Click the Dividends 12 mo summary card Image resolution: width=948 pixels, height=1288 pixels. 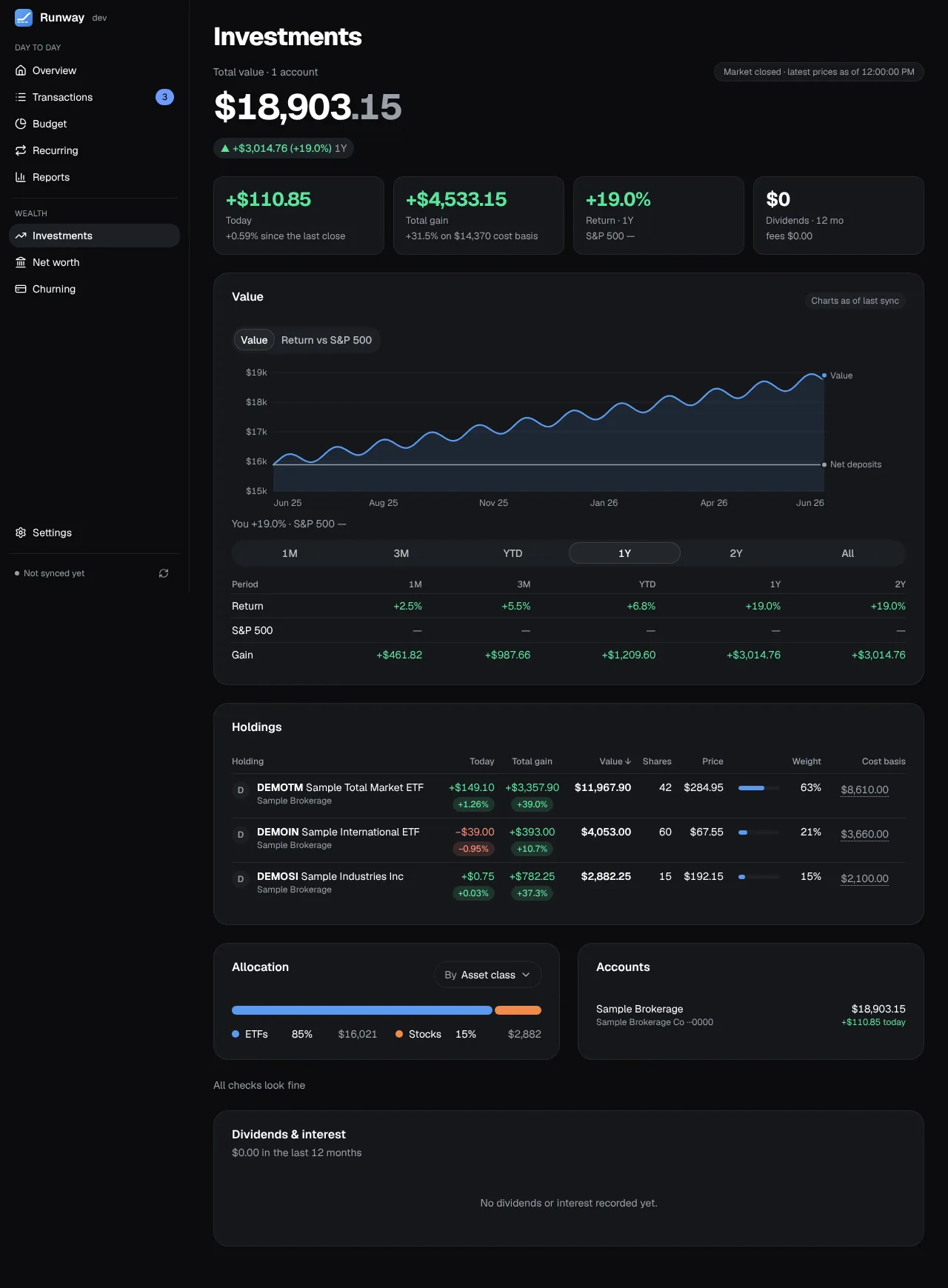(838, 216)
